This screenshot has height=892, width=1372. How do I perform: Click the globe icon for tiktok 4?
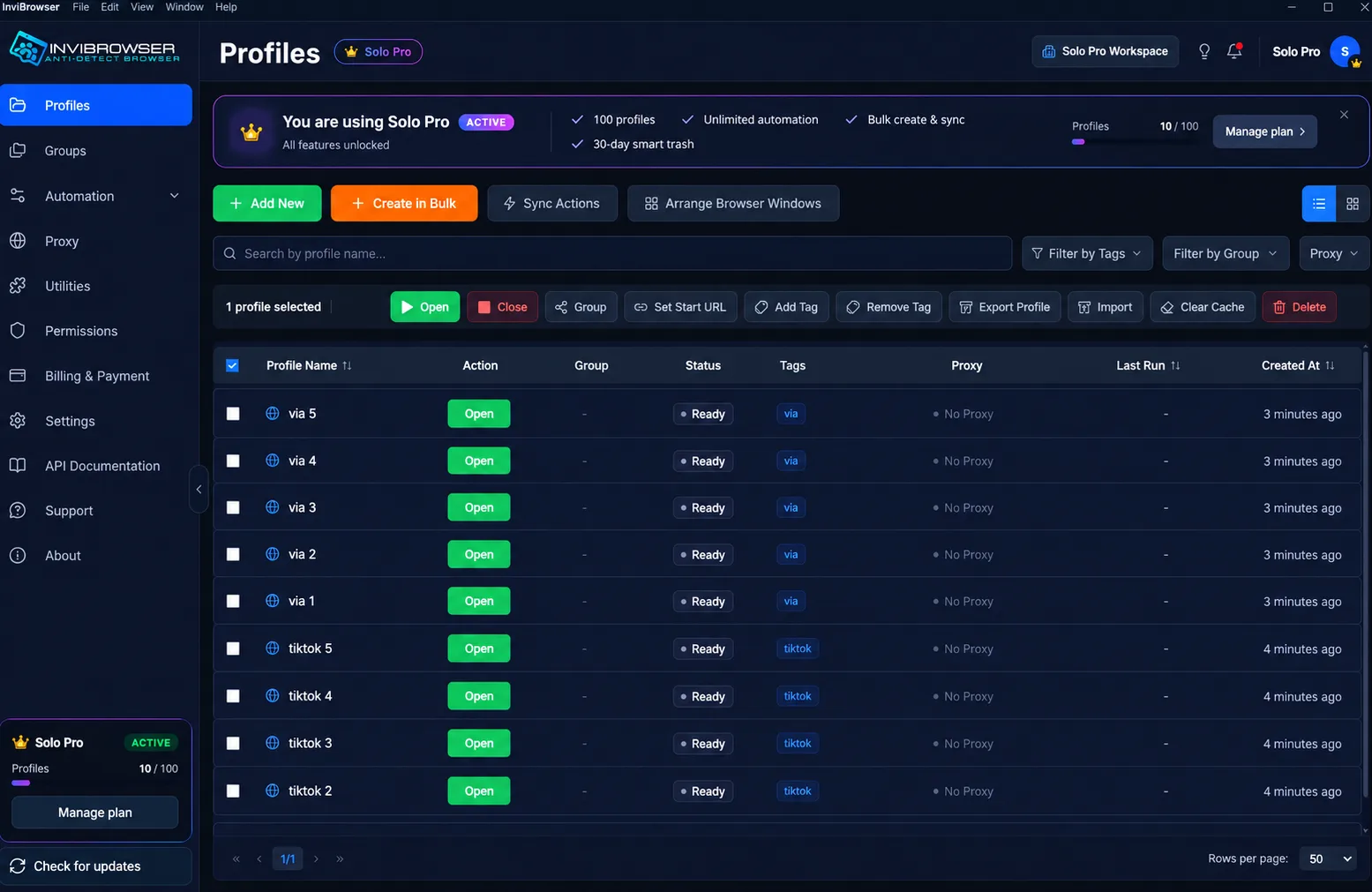[273, 695]
